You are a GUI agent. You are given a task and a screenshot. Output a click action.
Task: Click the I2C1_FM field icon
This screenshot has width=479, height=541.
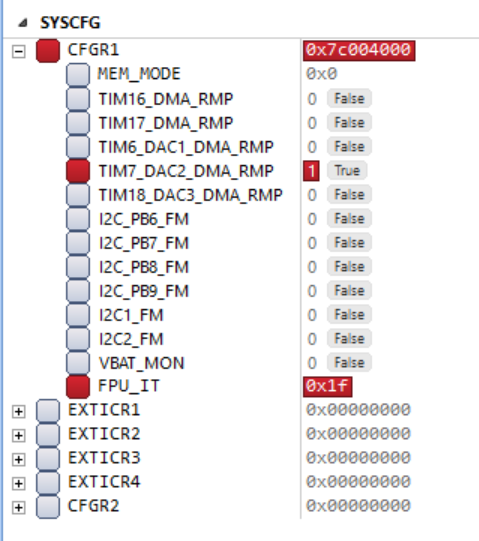click(x=78, y=315)
